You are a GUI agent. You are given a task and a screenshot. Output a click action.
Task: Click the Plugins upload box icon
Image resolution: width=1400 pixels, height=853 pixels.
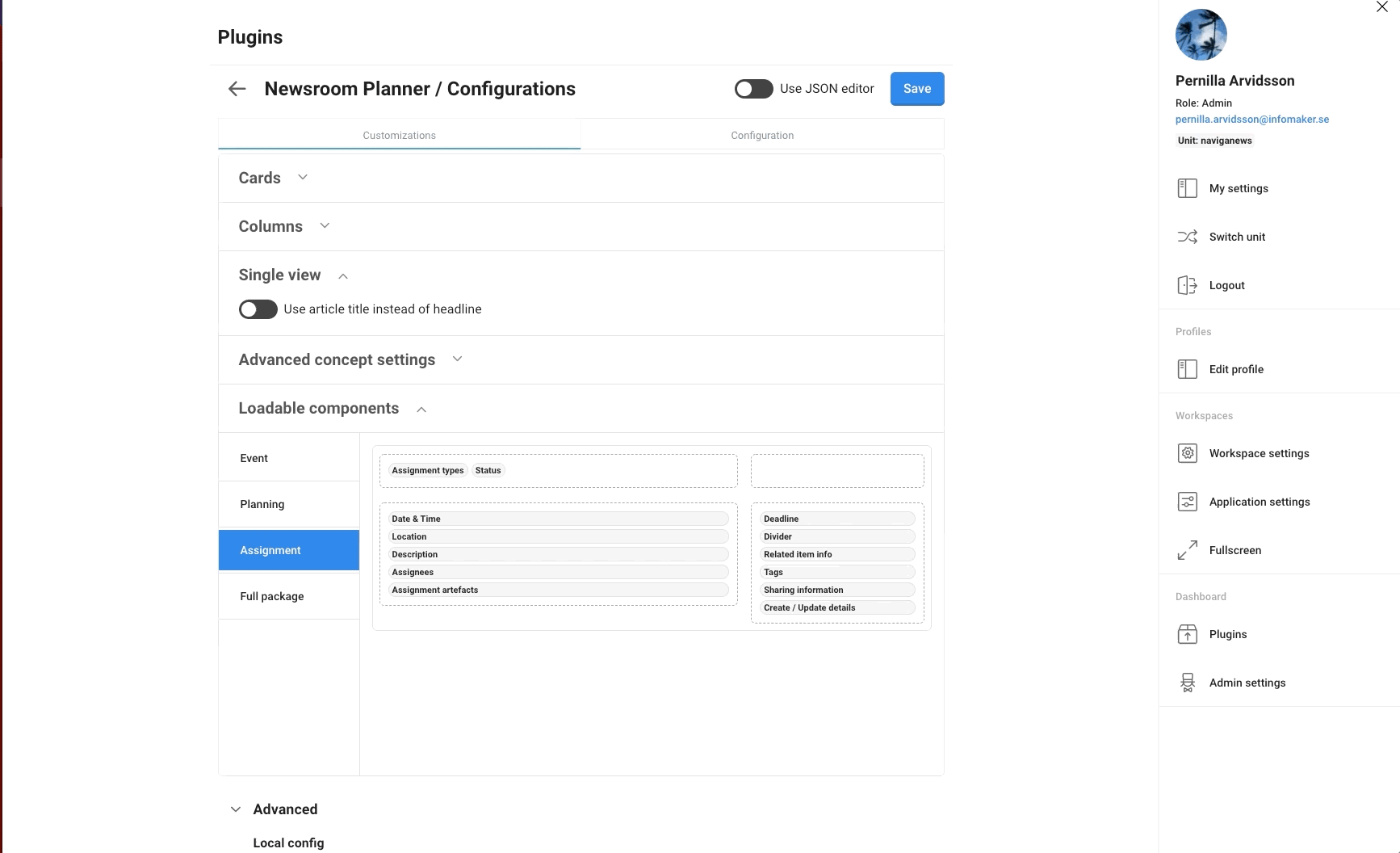[x=1187, y=634]
